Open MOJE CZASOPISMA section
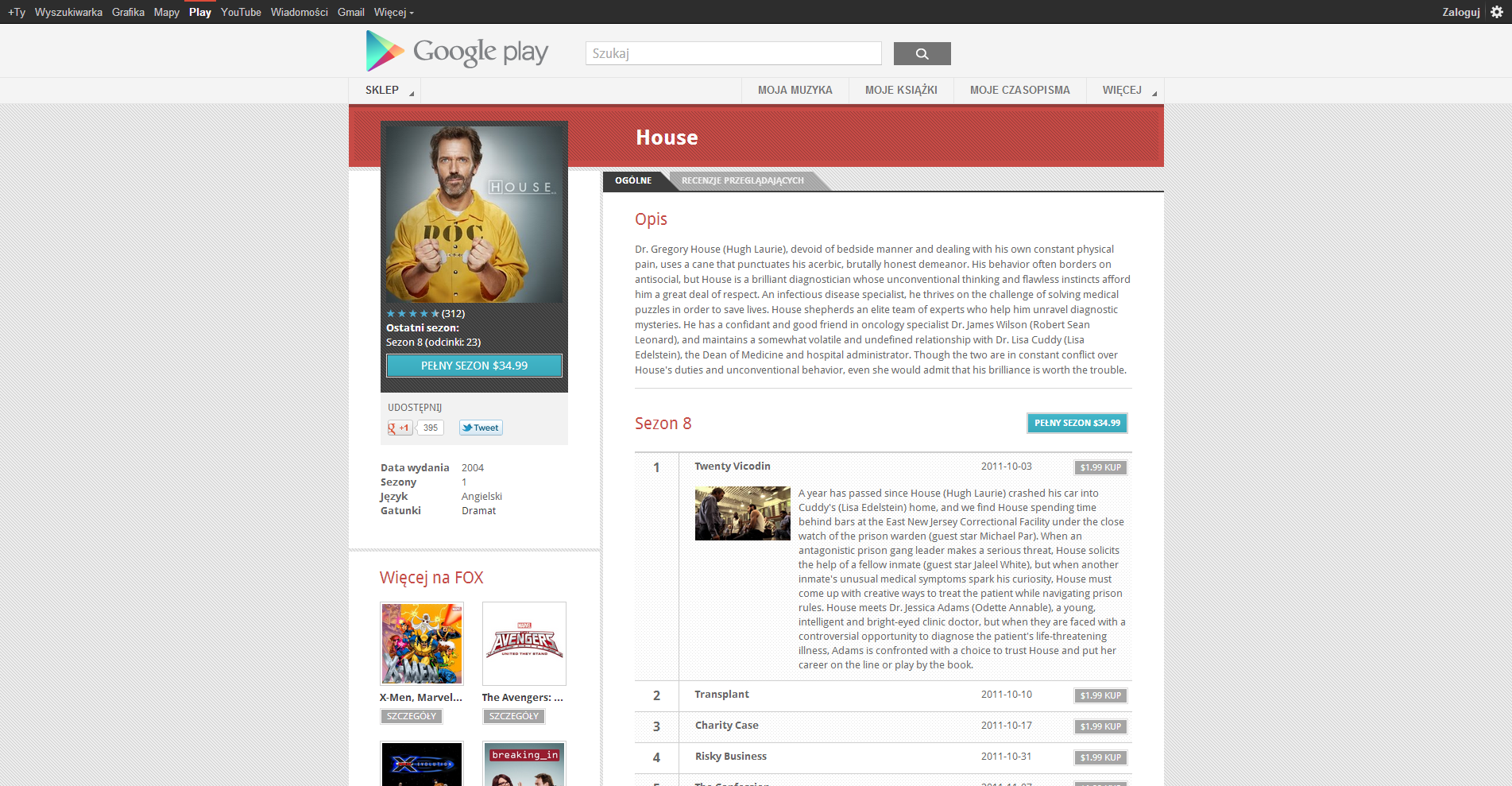 coord(1020,91)
